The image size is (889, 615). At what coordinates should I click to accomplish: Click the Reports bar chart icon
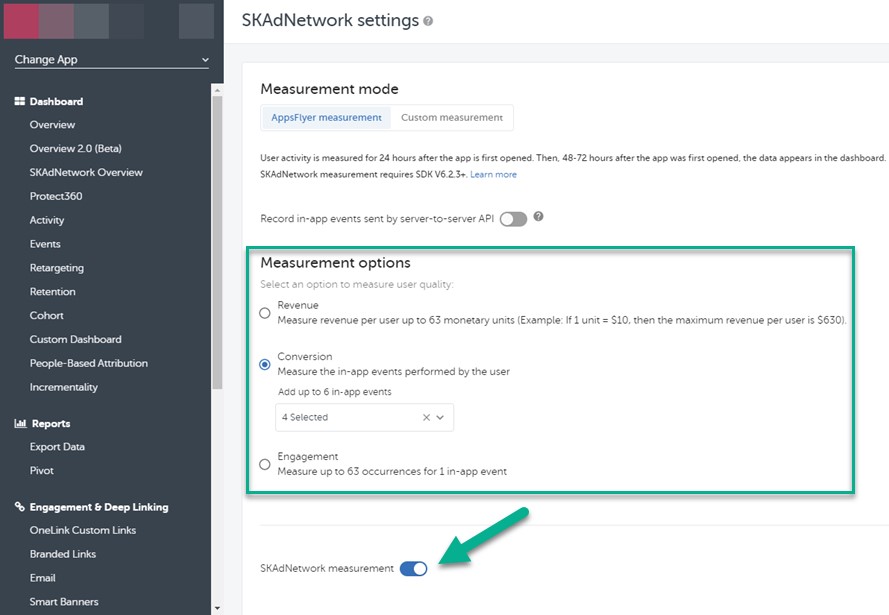[x=19, y=423]
